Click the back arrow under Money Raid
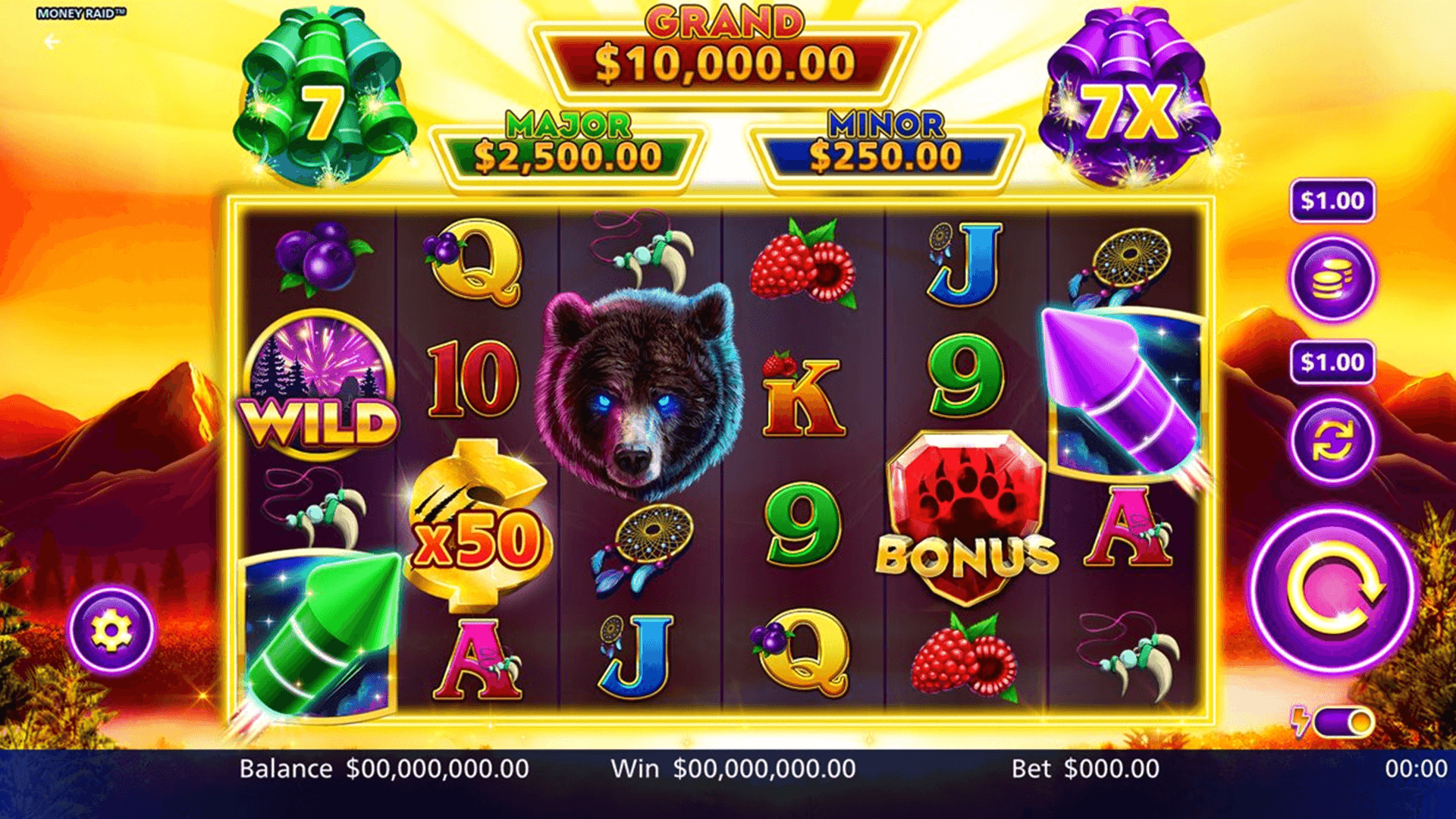This screenshot has width=1456, height=819. click(x=52, y=42)
